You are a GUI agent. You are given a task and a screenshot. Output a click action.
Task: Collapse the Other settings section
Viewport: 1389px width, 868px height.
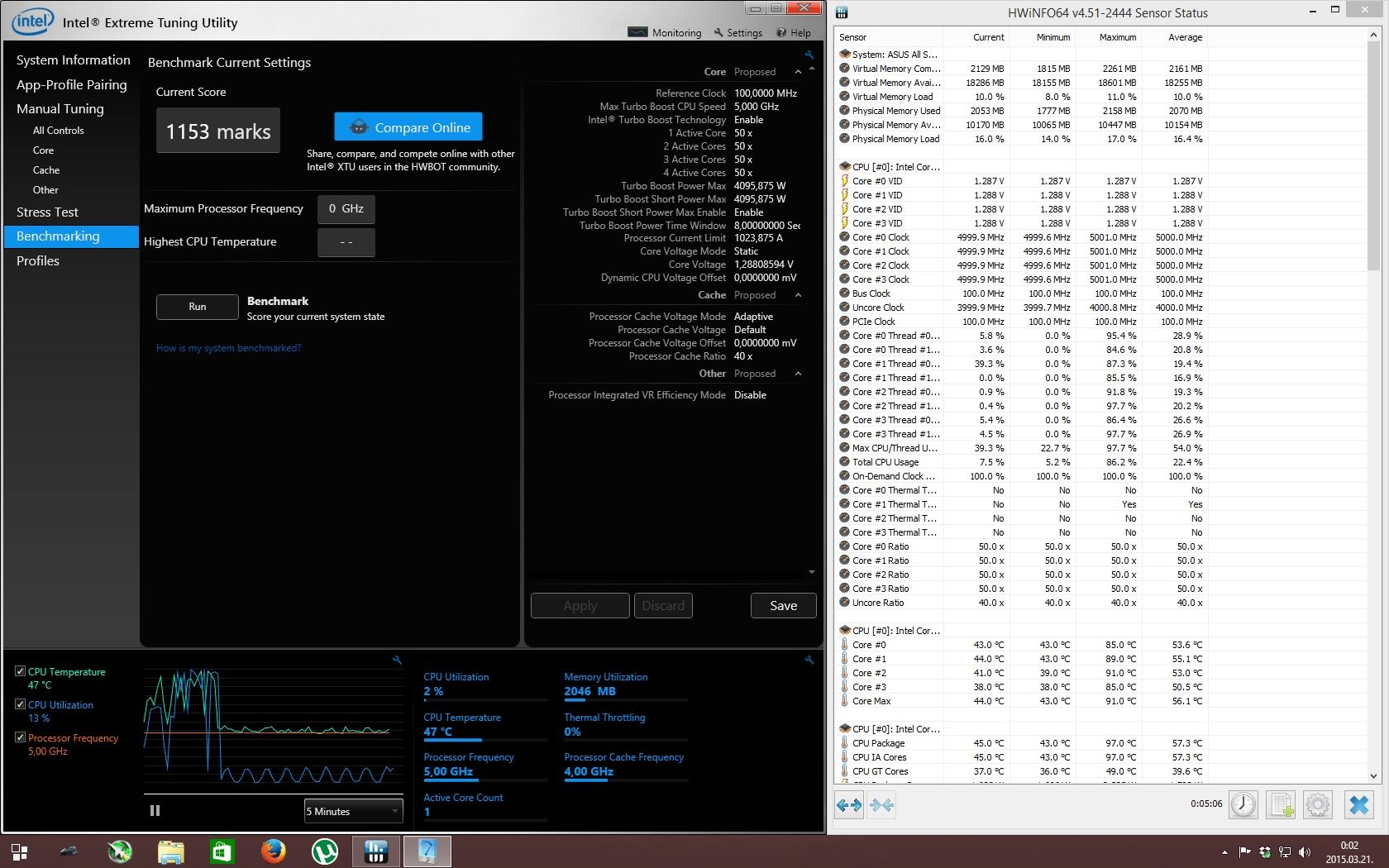point(798,374)
